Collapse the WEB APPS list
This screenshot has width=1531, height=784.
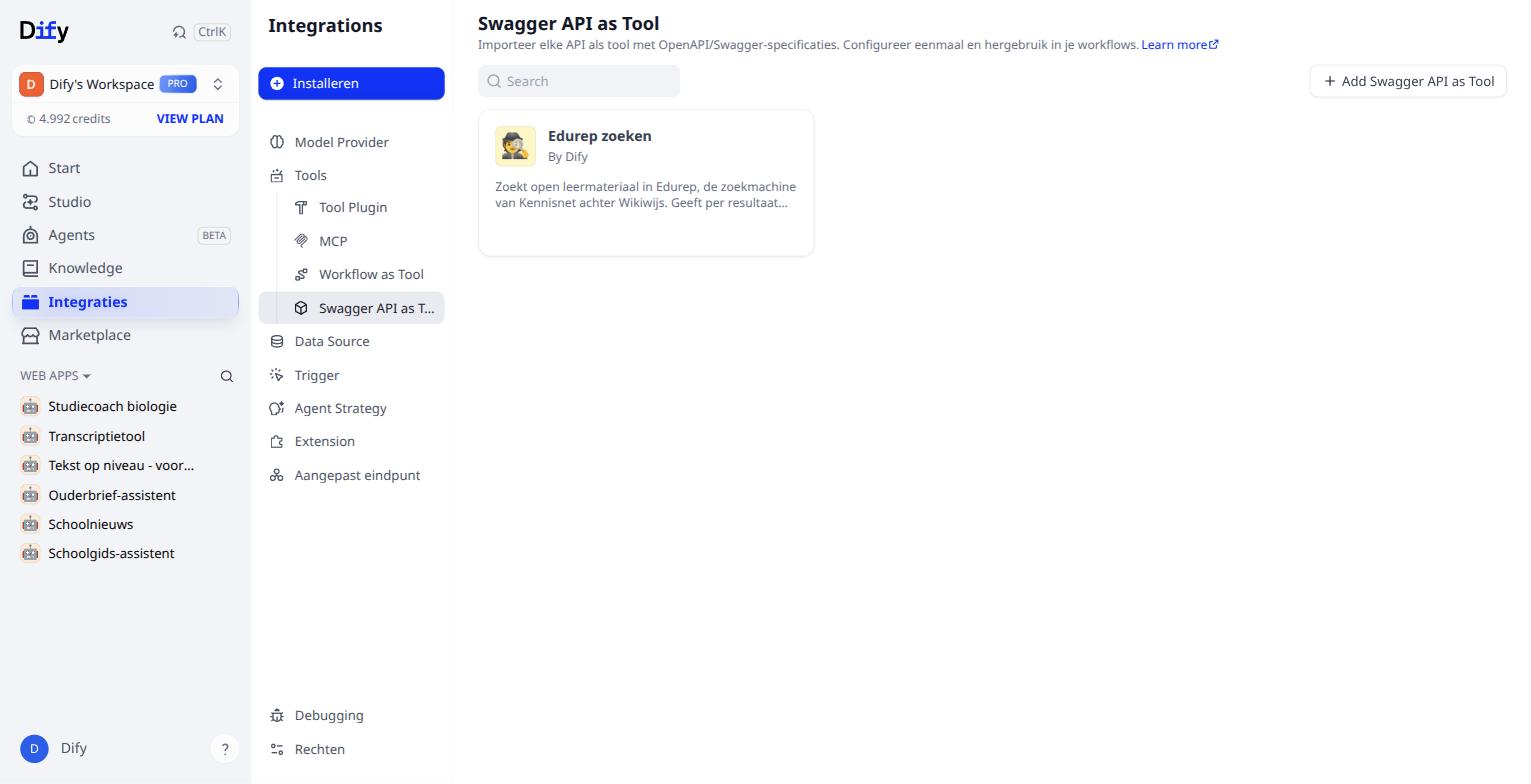click(55, 376)
